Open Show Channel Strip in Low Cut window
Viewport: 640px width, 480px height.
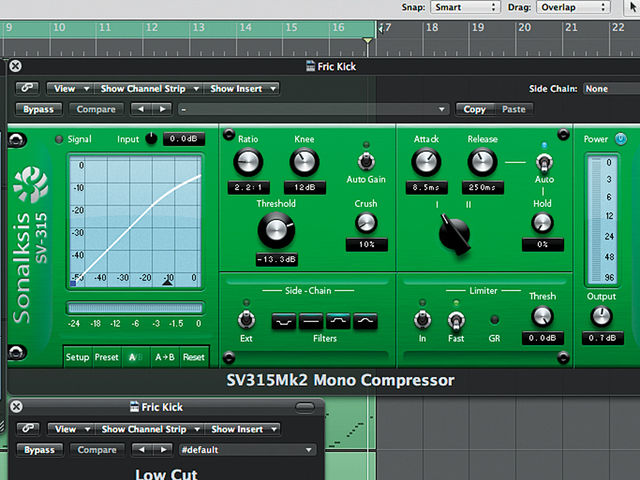click(150, 429)
